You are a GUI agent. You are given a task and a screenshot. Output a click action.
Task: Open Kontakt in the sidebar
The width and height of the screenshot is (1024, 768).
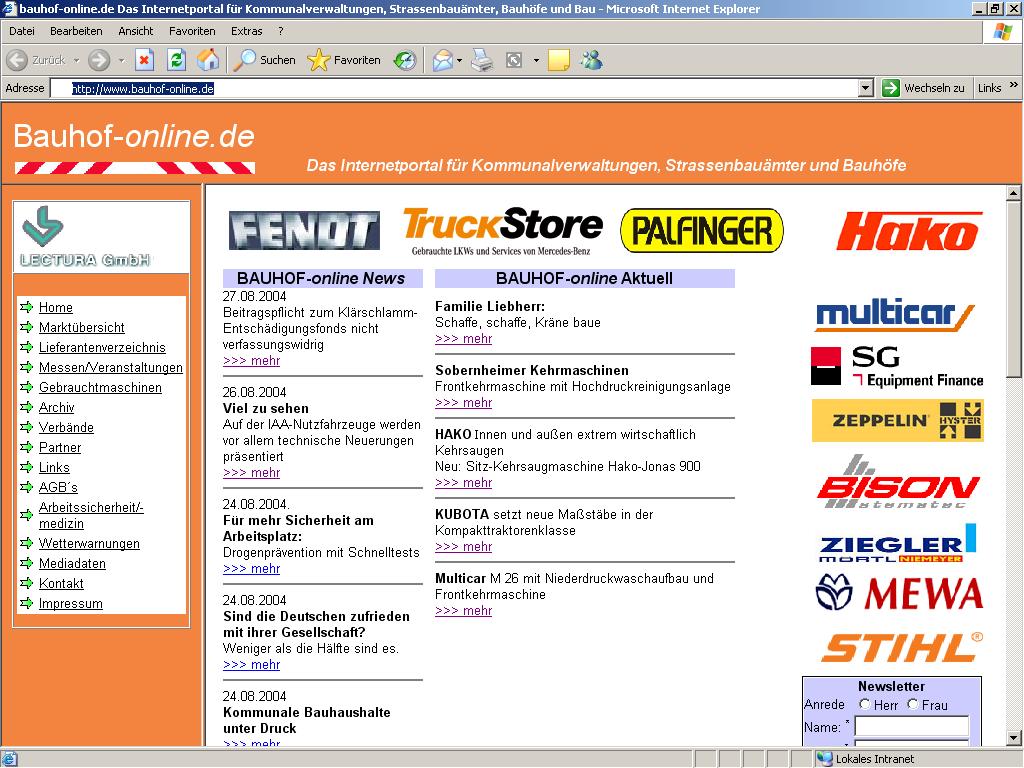pos(61,583)
